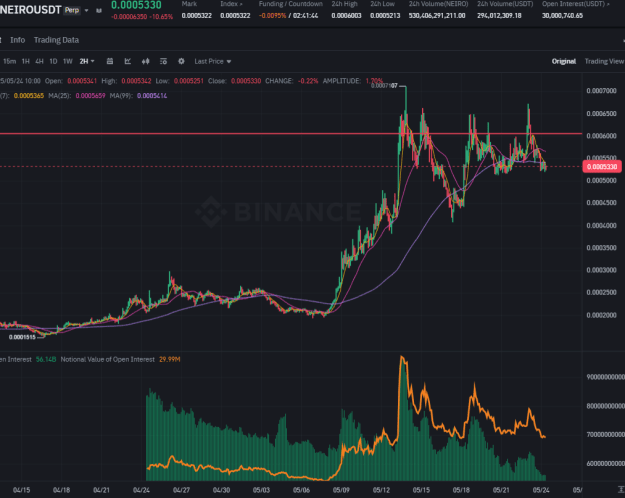Click the 0.0001515 low marker label
625x498 pixels.
[x=22, y=337]
